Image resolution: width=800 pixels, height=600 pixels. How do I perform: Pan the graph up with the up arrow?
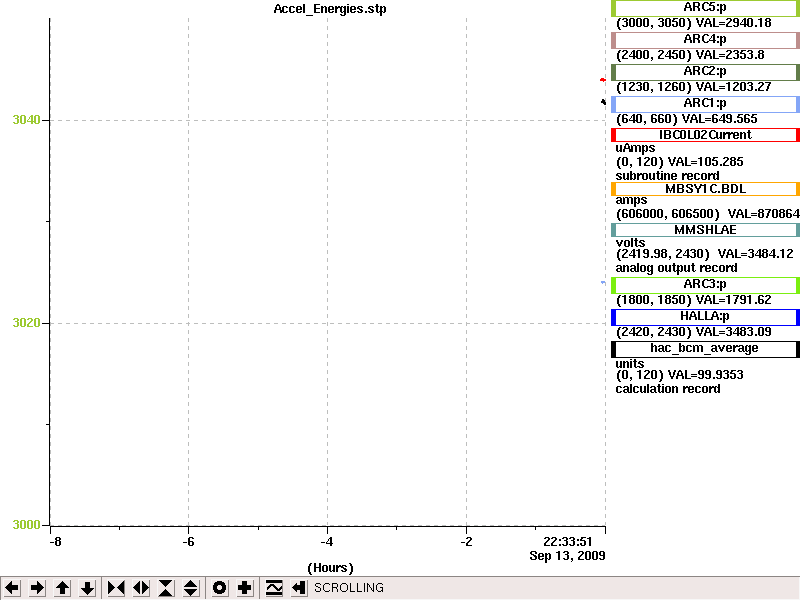tap(62, 588)
